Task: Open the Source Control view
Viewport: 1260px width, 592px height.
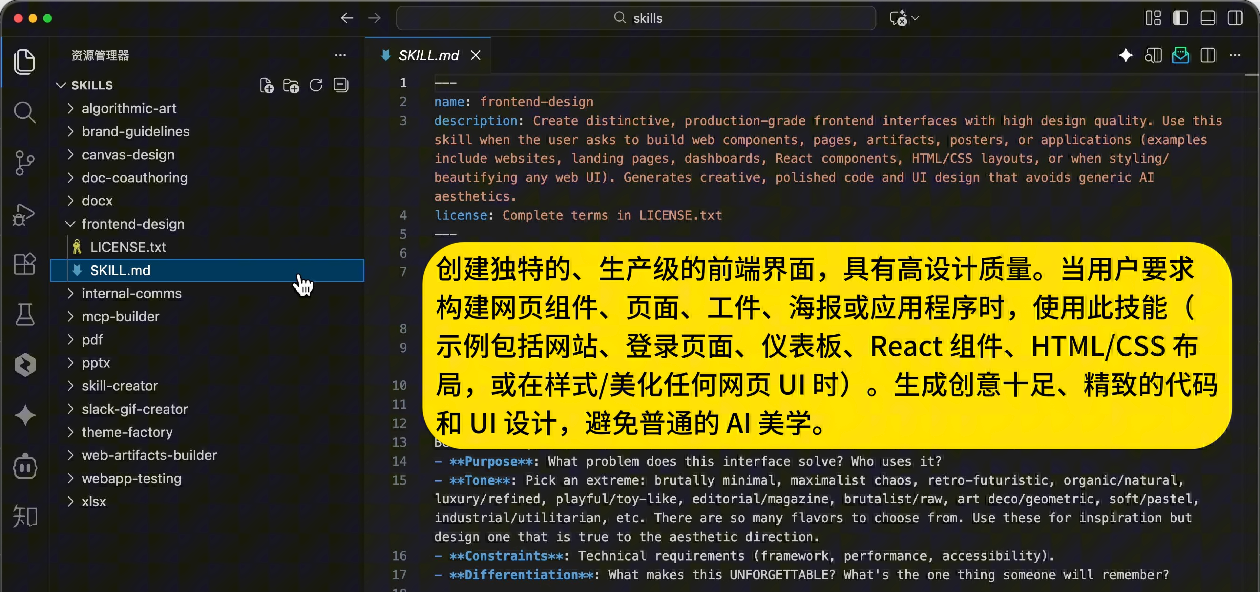Action: point(25,162)
